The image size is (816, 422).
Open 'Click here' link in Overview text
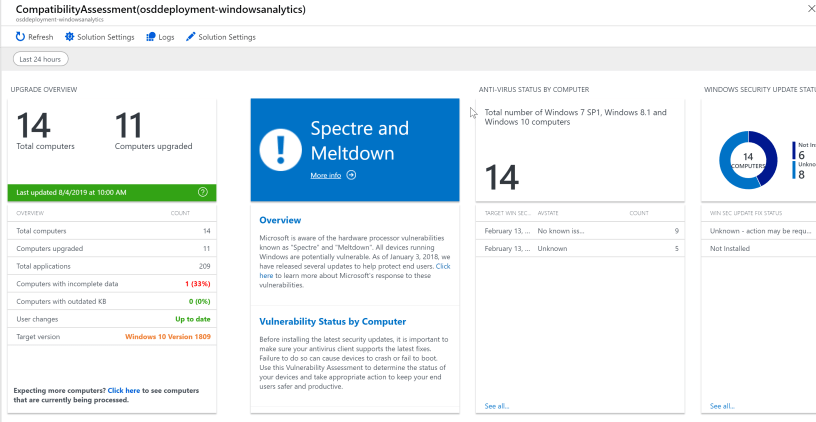[x=442, y=266]
